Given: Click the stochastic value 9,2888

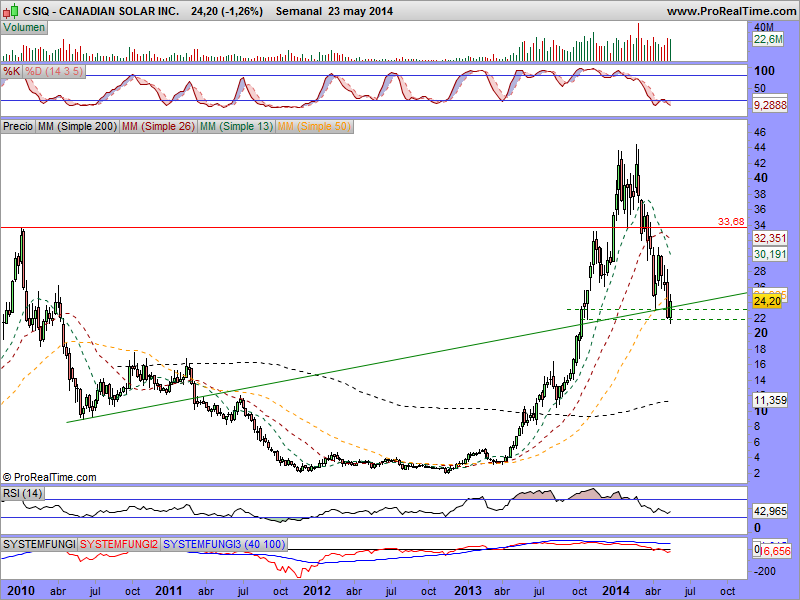Looking at the screenshot, I should coord(770,105).
